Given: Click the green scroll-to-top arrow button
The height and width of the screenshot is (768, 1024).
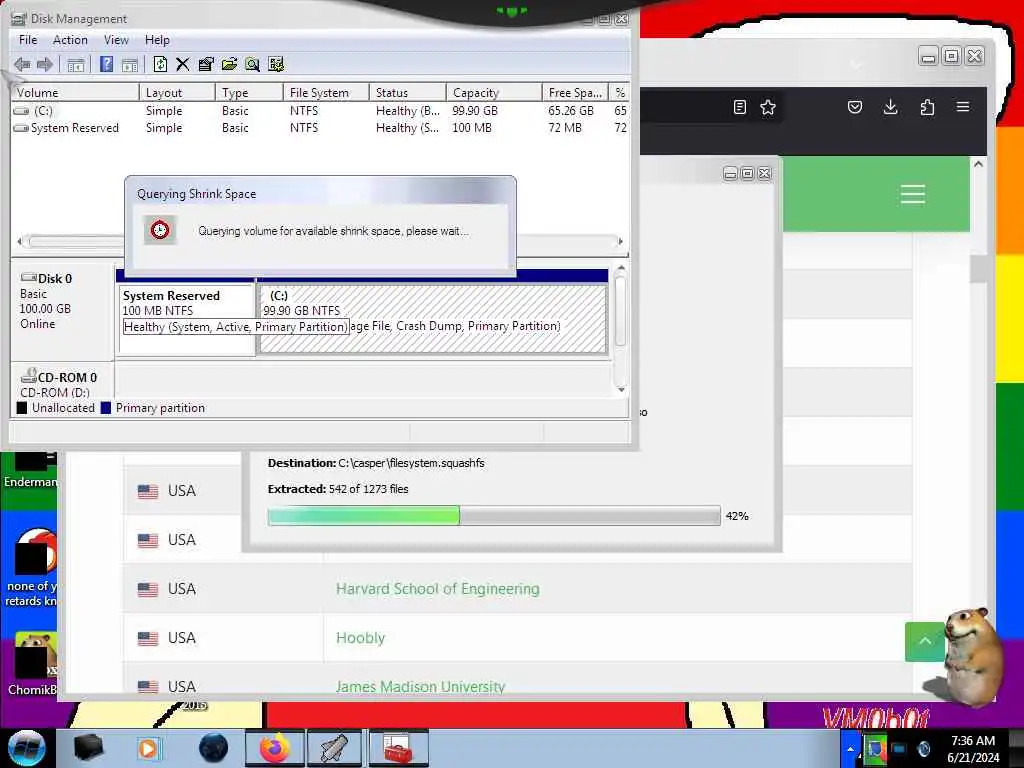Looking at the screenshot, I should click(925, 641).
